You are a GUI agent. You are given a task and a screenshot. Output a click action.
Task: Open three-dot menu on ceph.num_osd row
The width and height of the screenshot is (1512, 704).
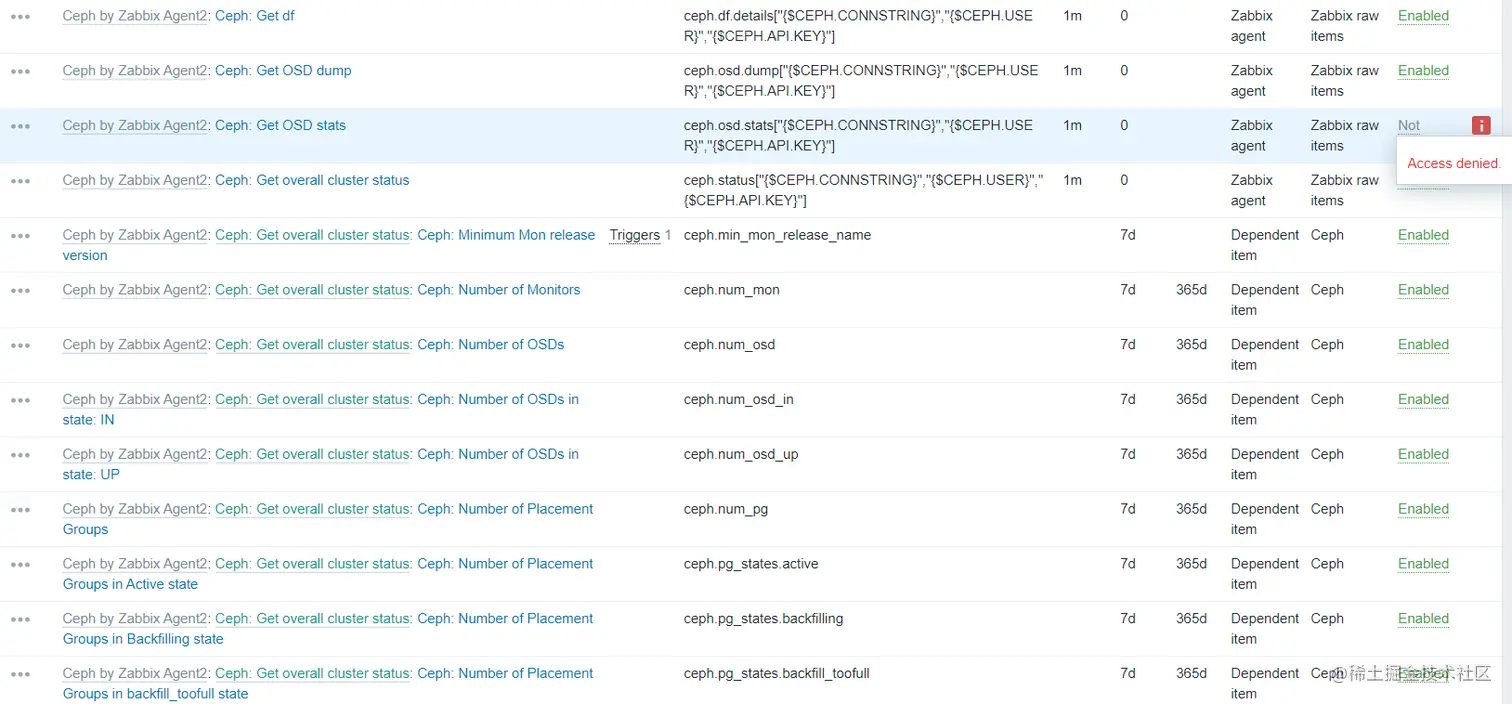point(21,345)
